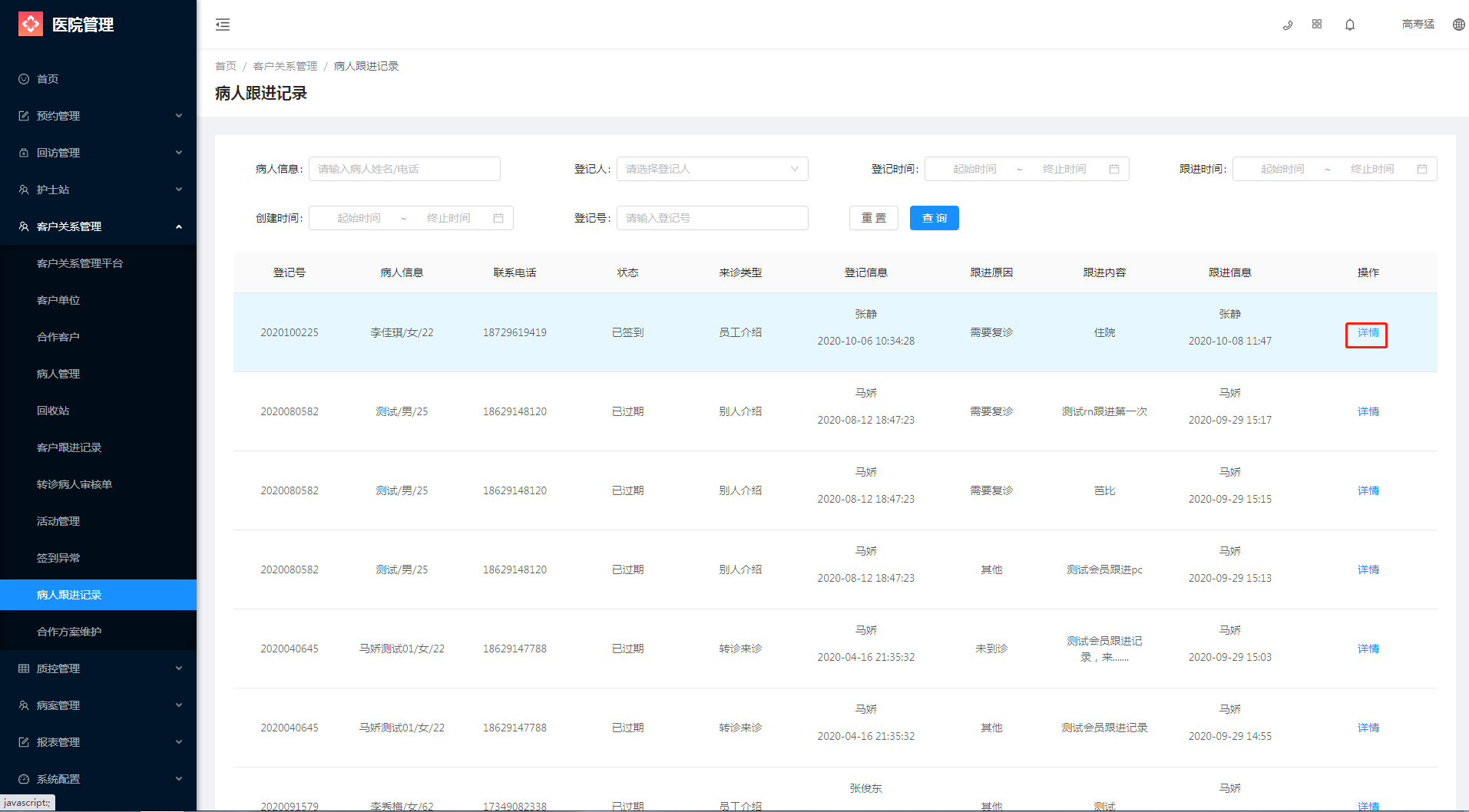Click the 回访管理 sidebar icon
Image resolution: width=1469 pixels, height=812 pixels.
(x=24, y=153)
